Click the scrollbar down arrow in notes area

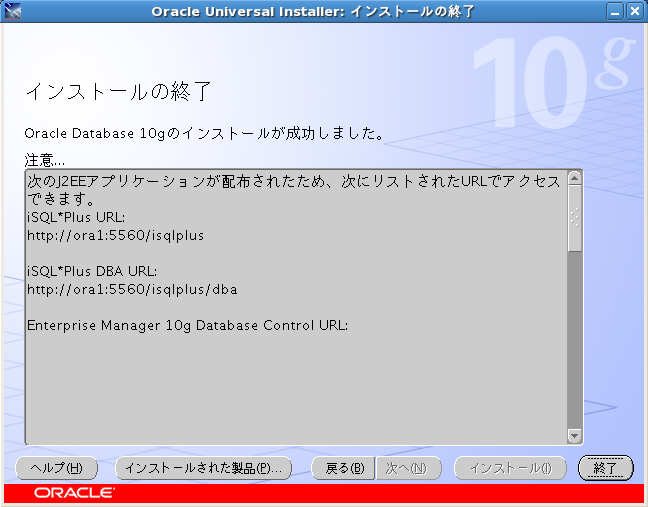(x=574, y=436)
